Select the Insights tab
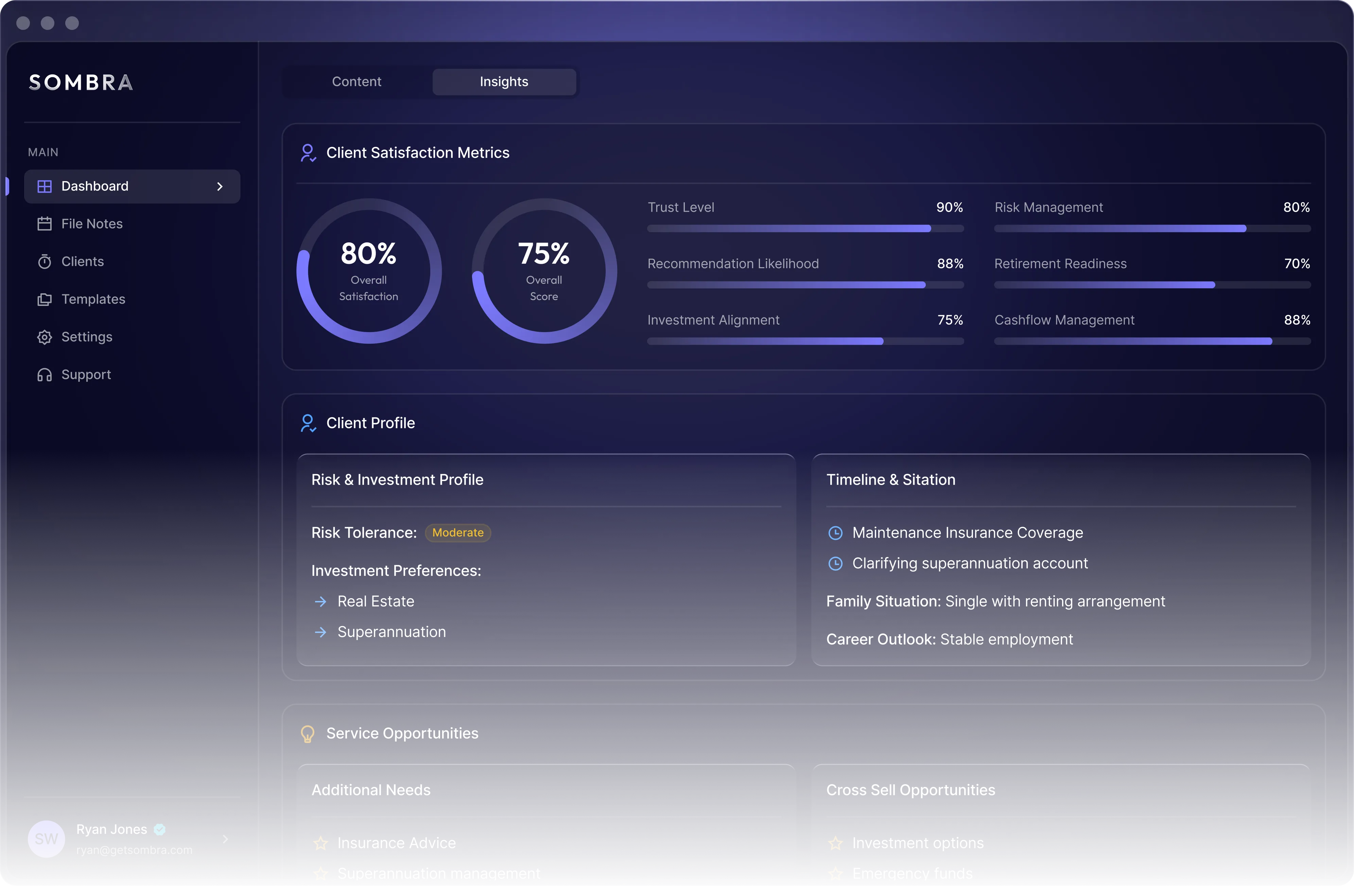The width and height of the screenshot is (1354, 896). (x=504, y=81)
